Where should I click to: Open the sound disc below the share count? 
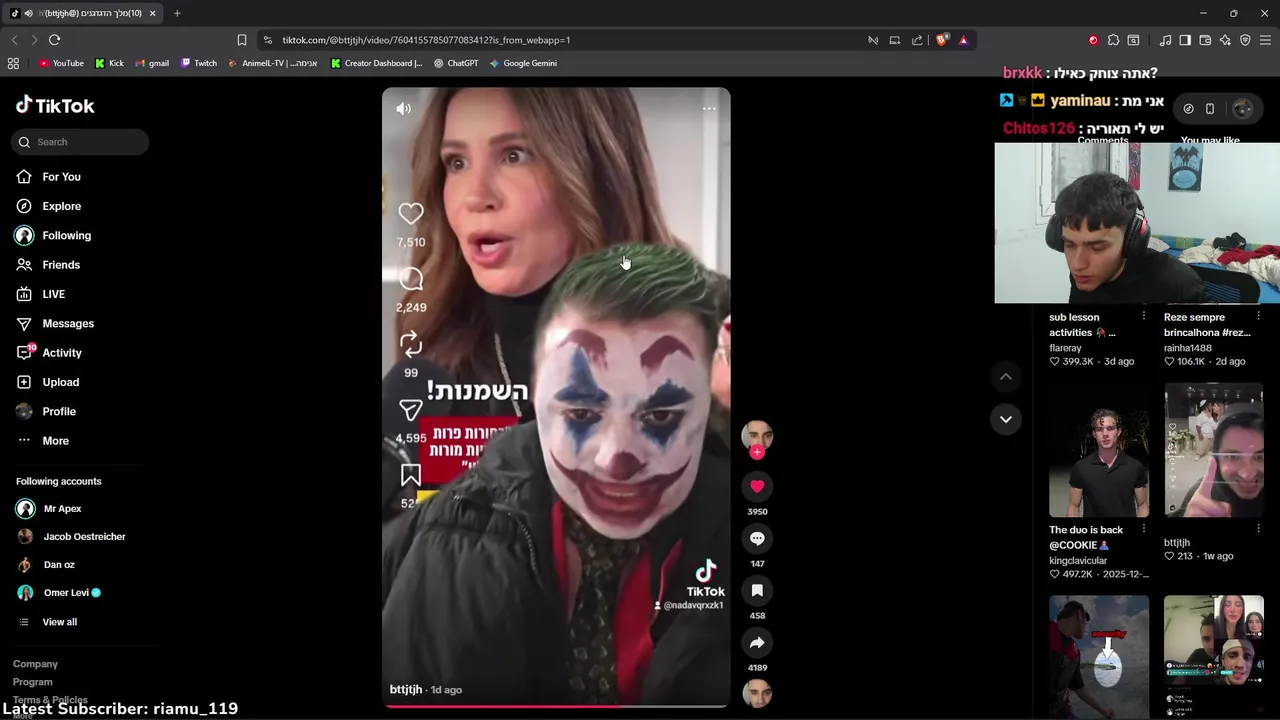coord(757,693)
